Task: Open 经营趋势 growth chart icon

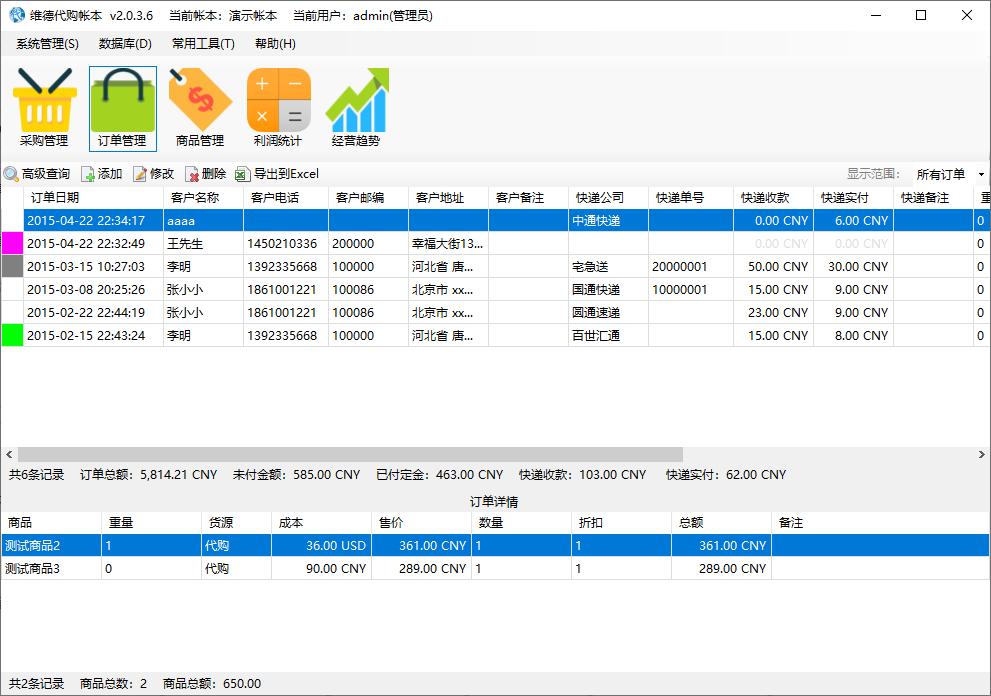Action: [356, 101]
